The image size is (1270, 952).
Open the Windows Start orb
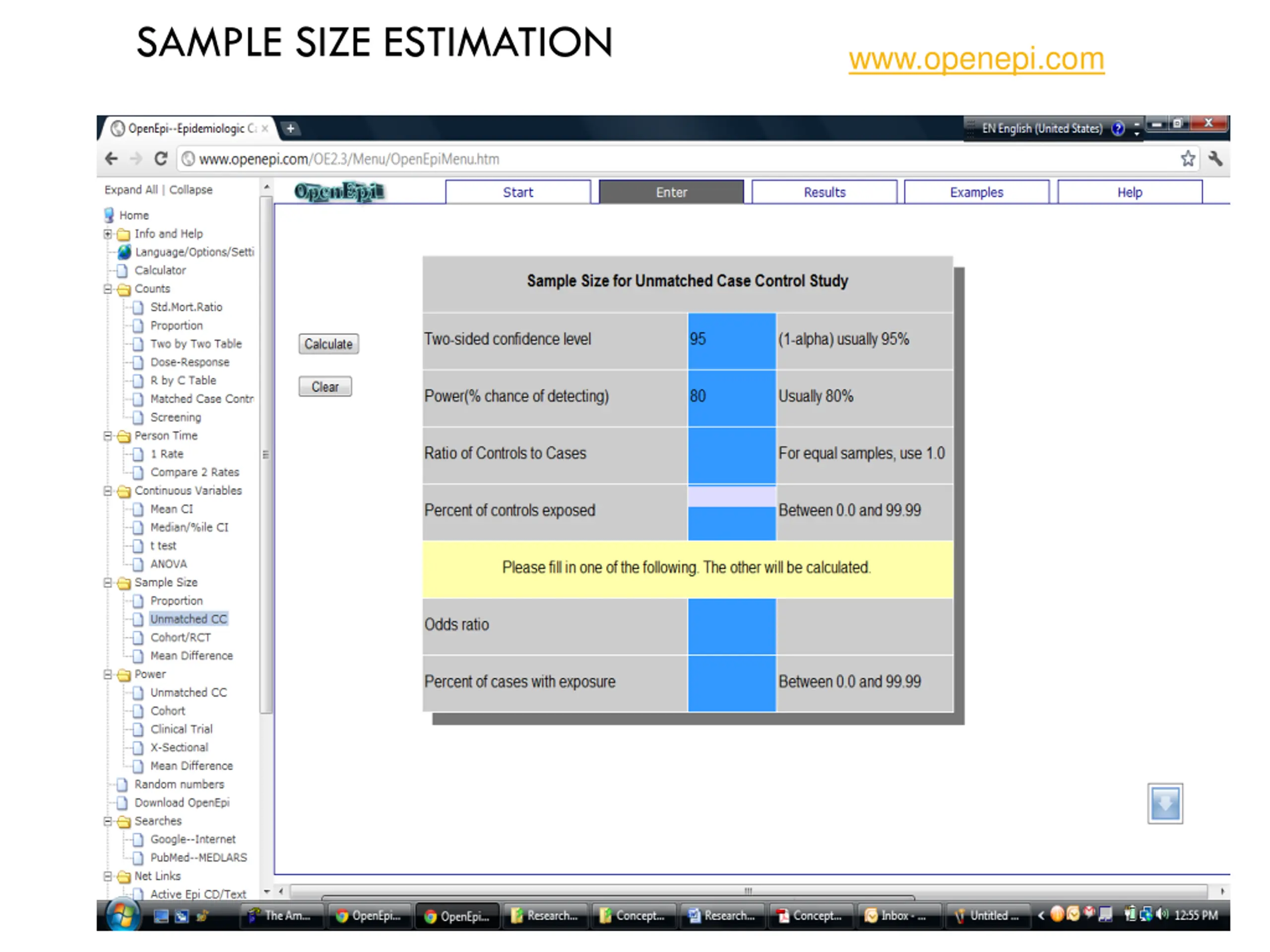pos(123,914)
